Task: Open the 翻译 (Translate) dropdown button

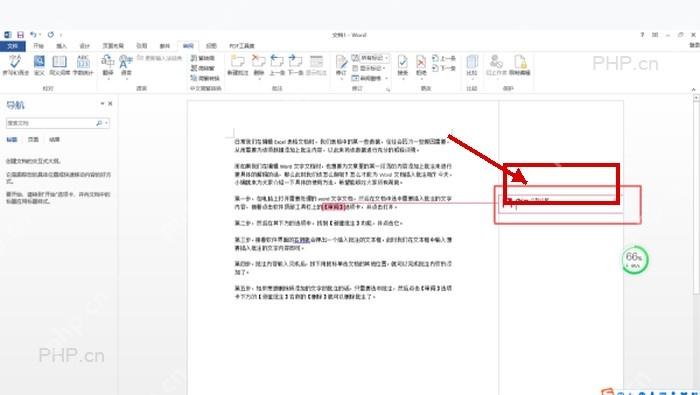Action: pos(108,66)
